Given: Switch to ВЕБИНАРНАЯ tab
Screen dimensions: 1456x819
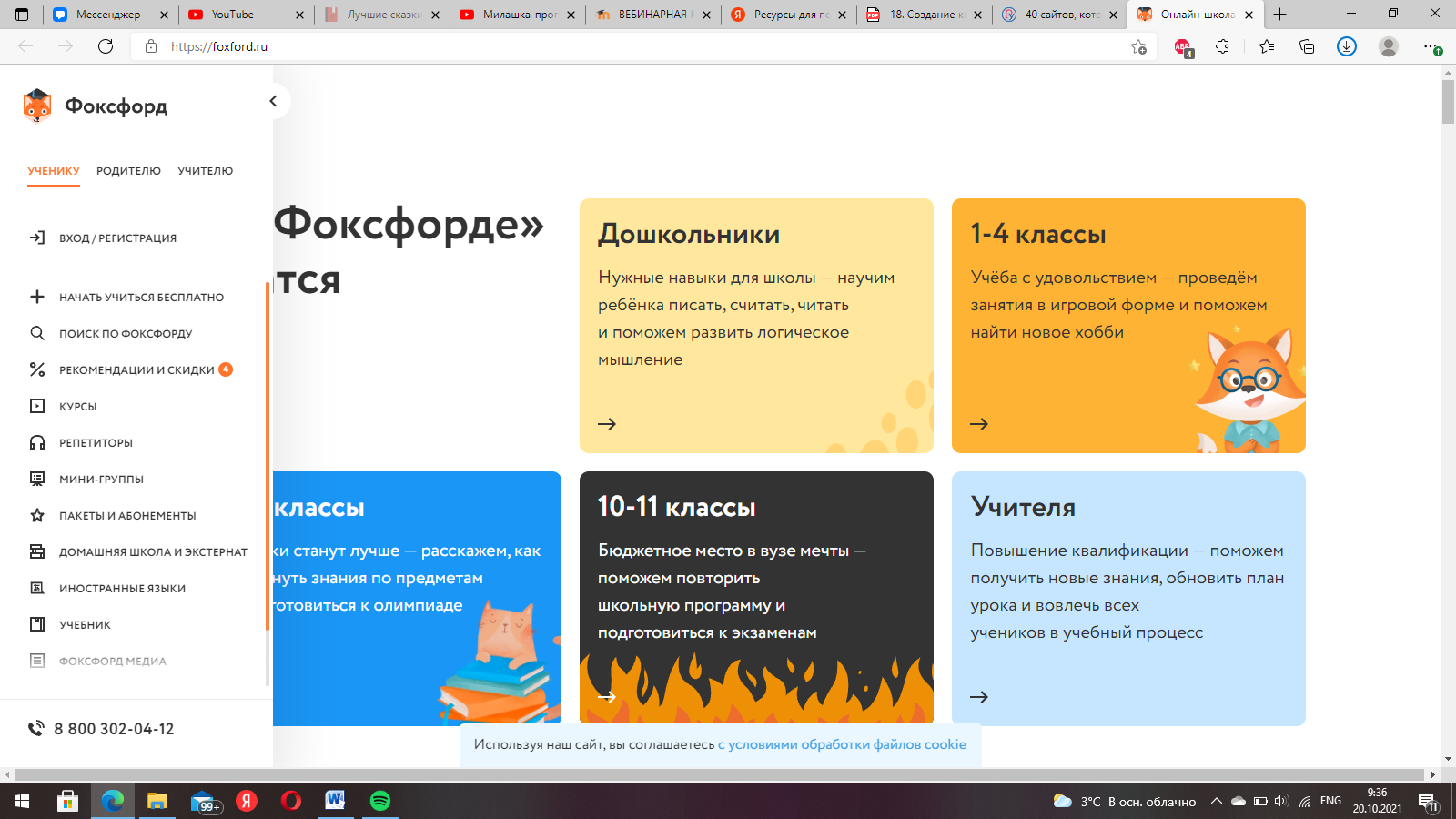Looking at the screenshot, I should point(652,15).
